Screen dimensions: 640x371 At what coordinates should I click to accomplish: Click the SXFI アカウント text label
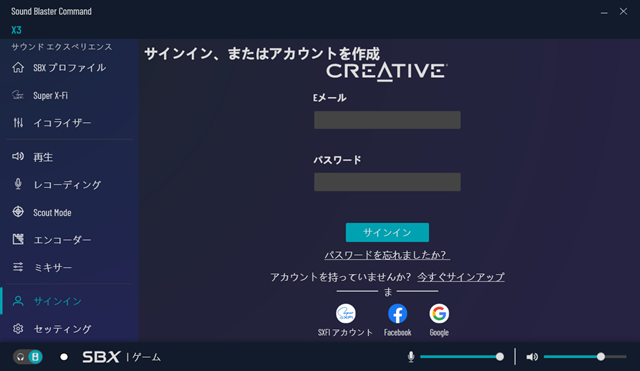pos(345,333)
